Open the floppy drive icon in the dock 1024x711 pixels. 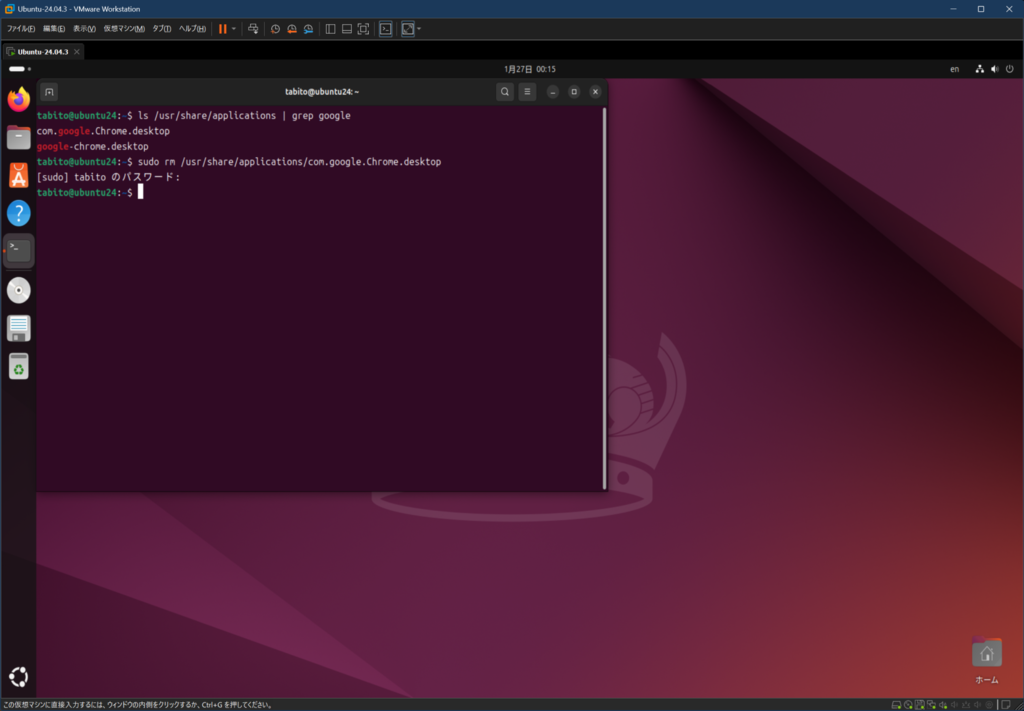point(19,328)
